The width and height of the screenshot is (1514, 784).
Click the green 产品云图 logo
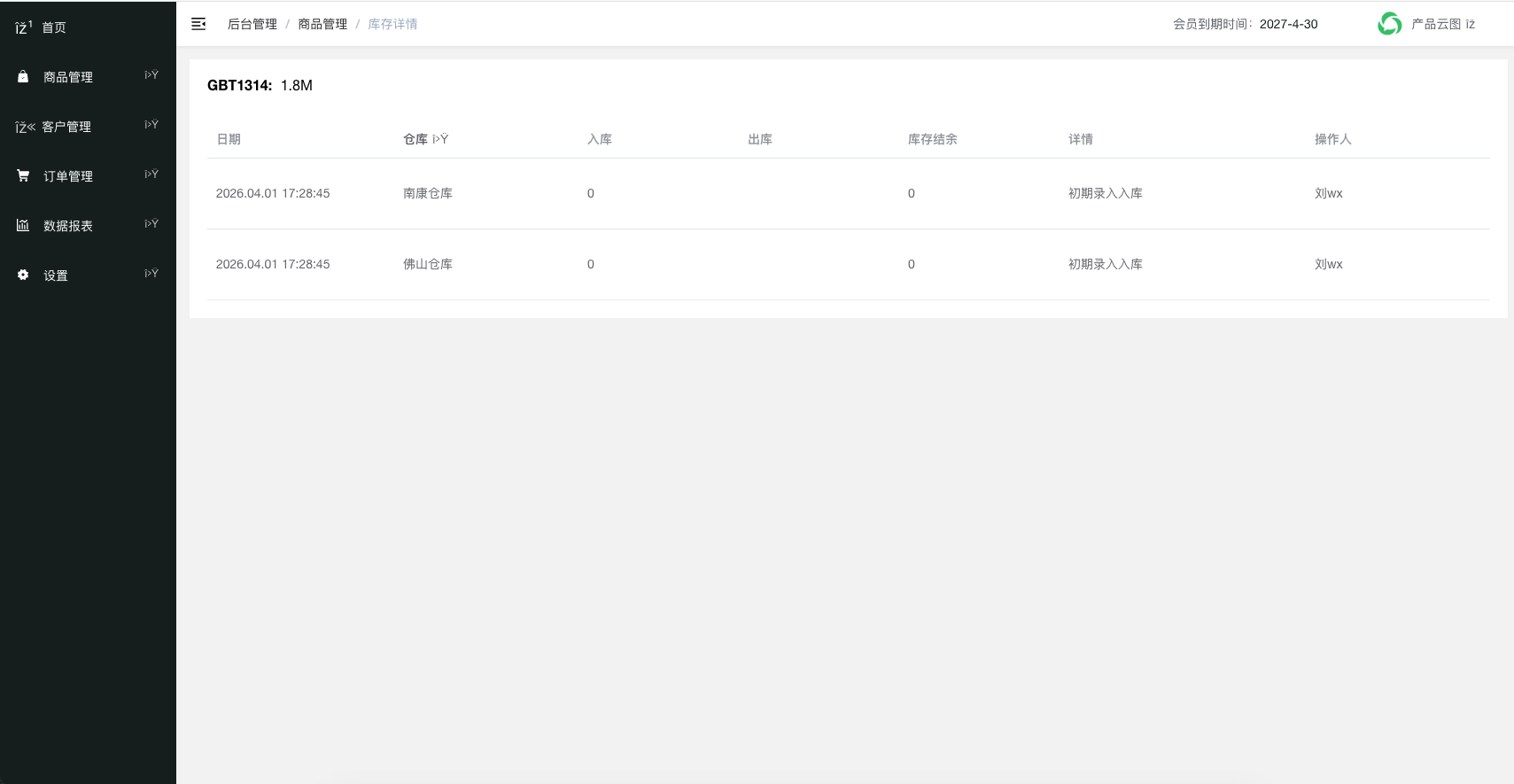pos(1389,24)
